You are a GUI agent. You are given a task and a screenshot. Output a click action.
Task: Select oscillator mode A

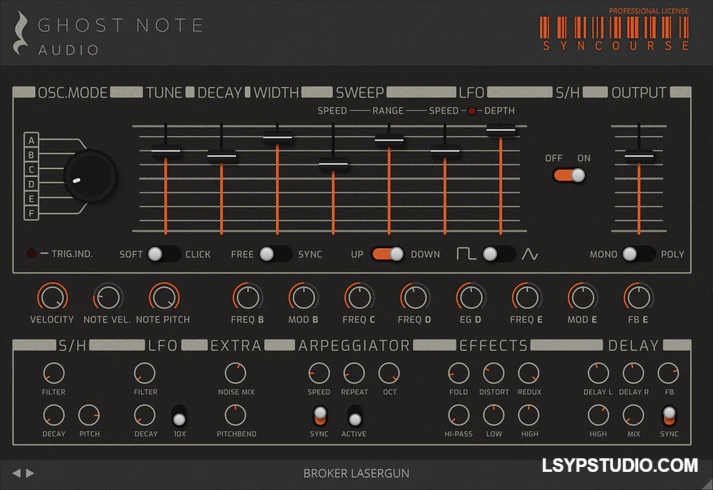point(31,140)
